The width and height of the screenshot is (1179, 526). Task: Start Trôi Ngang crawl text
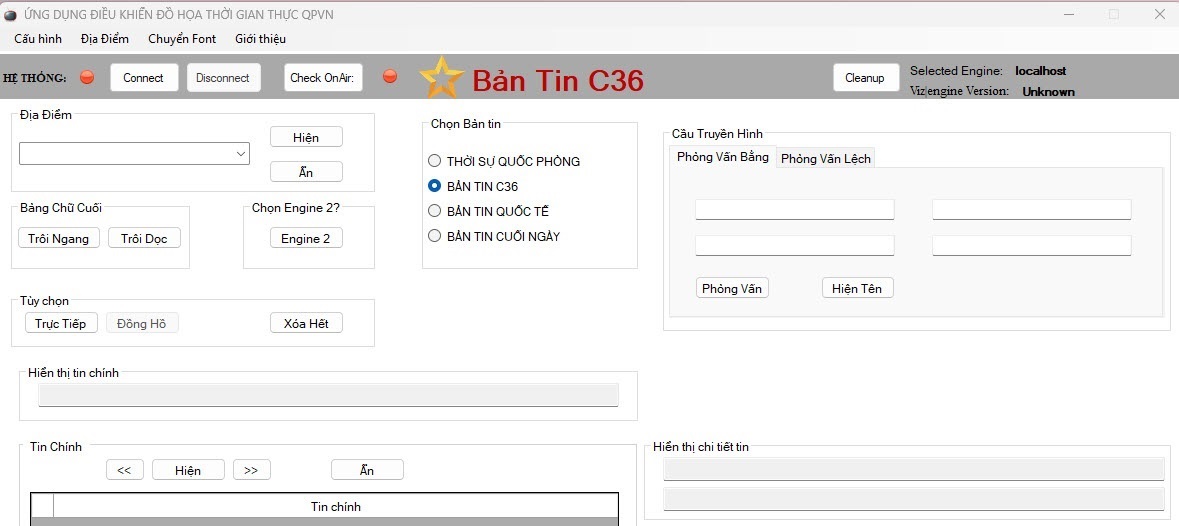(59, 238)
